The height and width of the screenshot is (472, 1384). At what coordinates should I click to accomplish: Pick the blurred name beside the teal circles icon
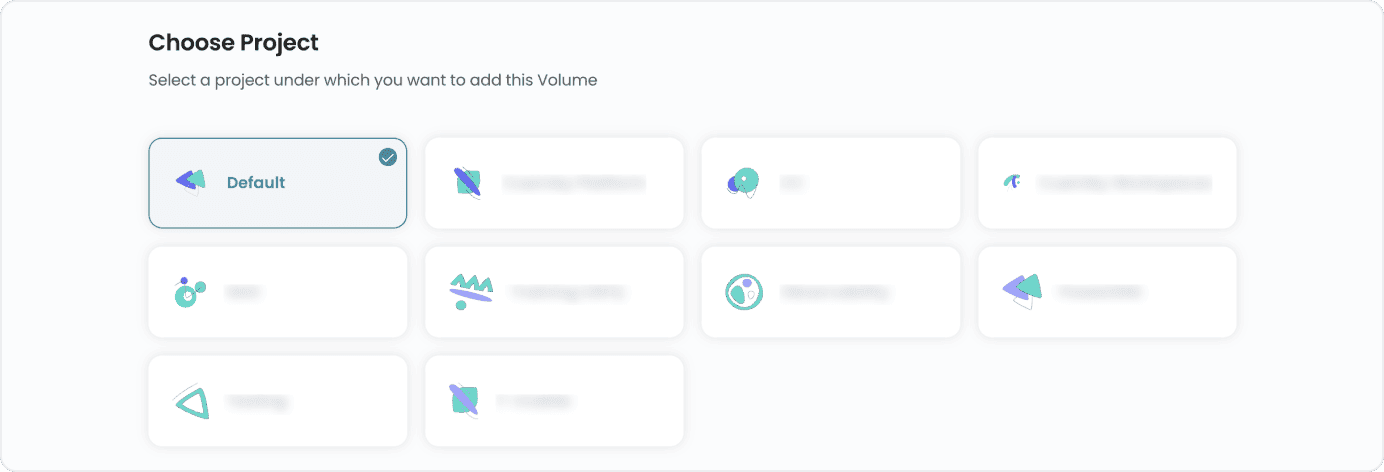click(x=243, y=293)
